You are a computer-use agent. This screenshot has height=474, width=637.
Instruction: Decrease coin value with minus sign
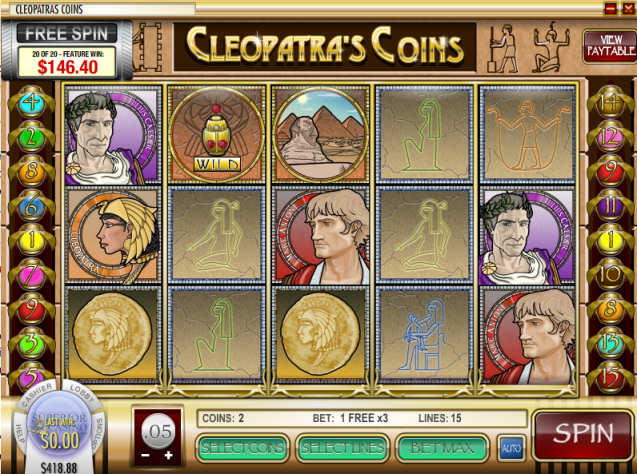click(145, 456)
